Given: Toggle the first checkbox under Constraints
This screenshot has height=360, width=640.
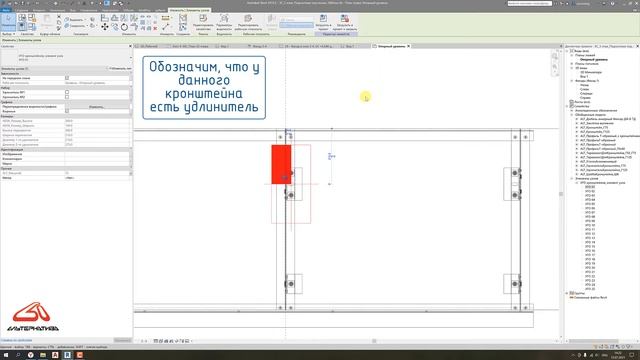Looking at the screenshot, I should (x=67, y=78).
